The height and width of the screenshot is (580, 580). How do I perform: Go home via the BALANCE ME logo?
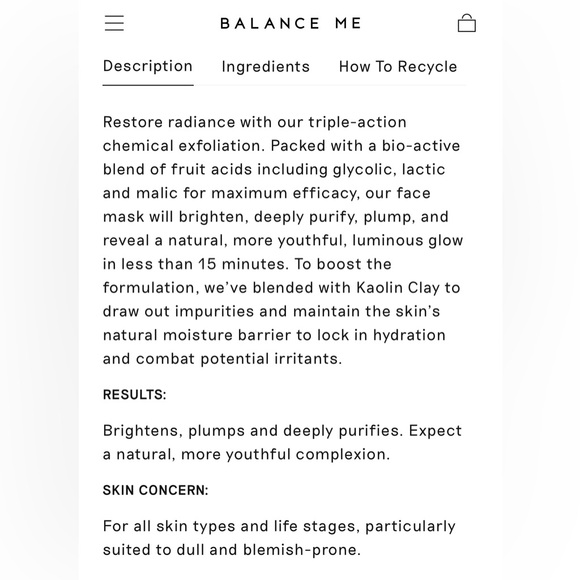[x=290, y=24]
